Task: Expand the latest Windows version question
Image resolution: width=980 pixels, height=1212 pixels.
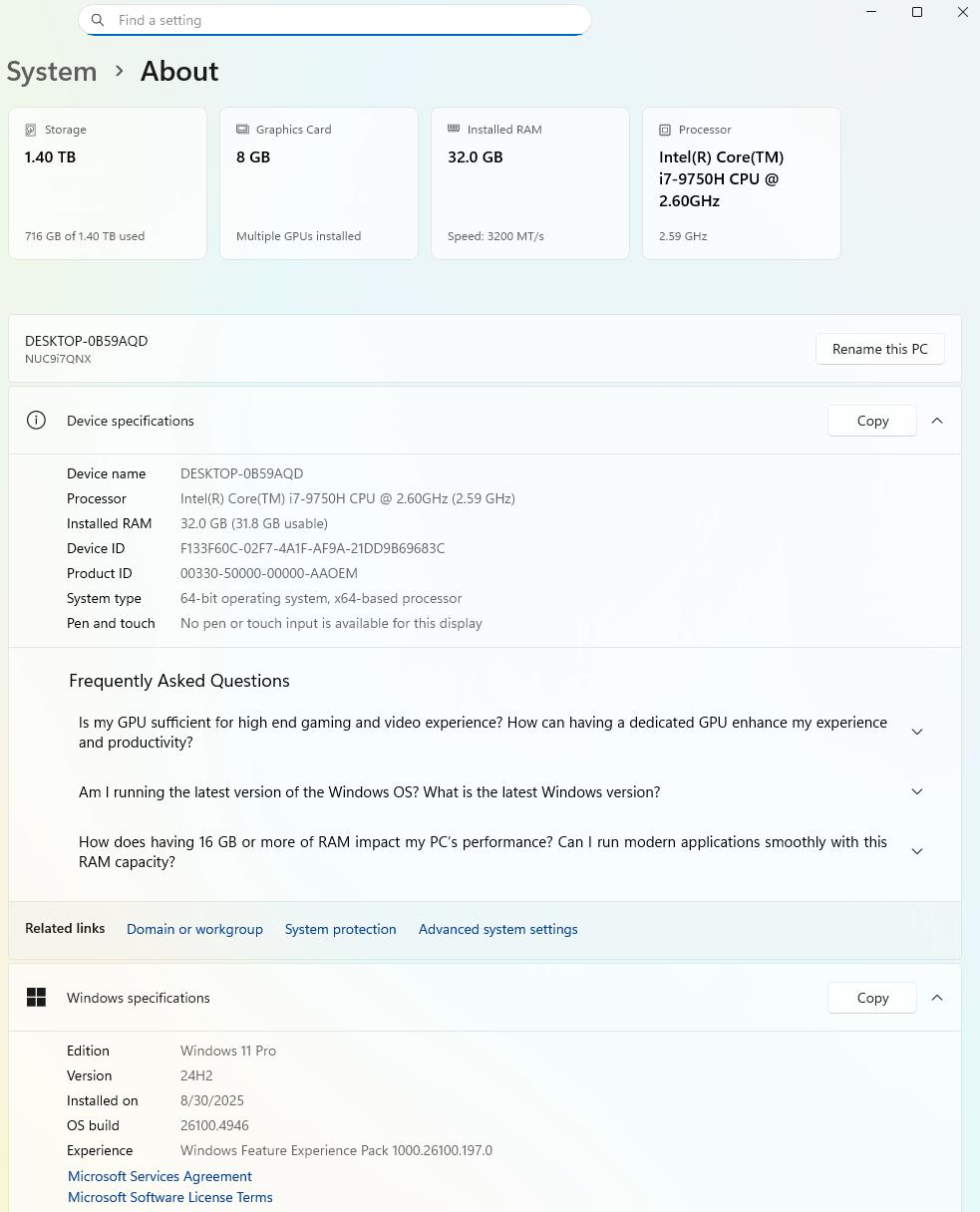Action: (x=917, y=791)
